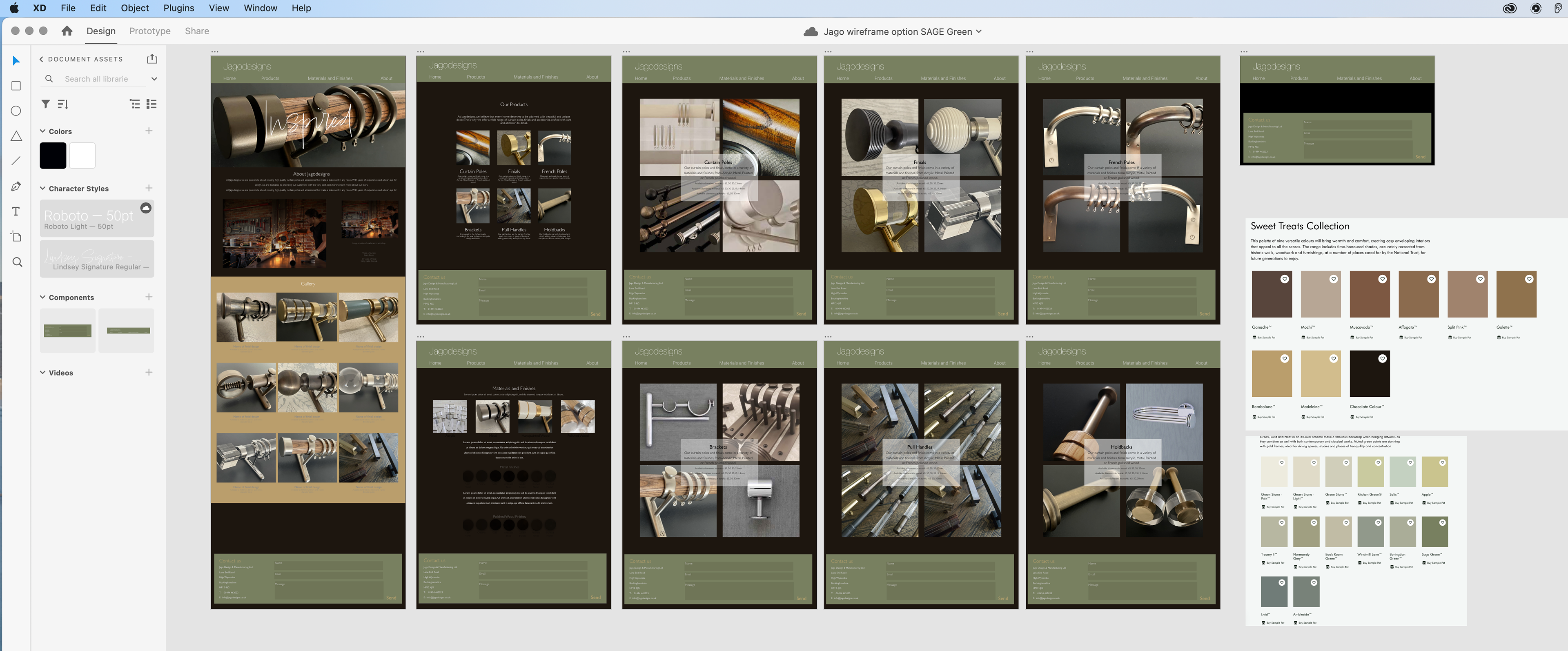Toggle heart on Galette swatch
1568x651 pixels.
[1528, 279]
